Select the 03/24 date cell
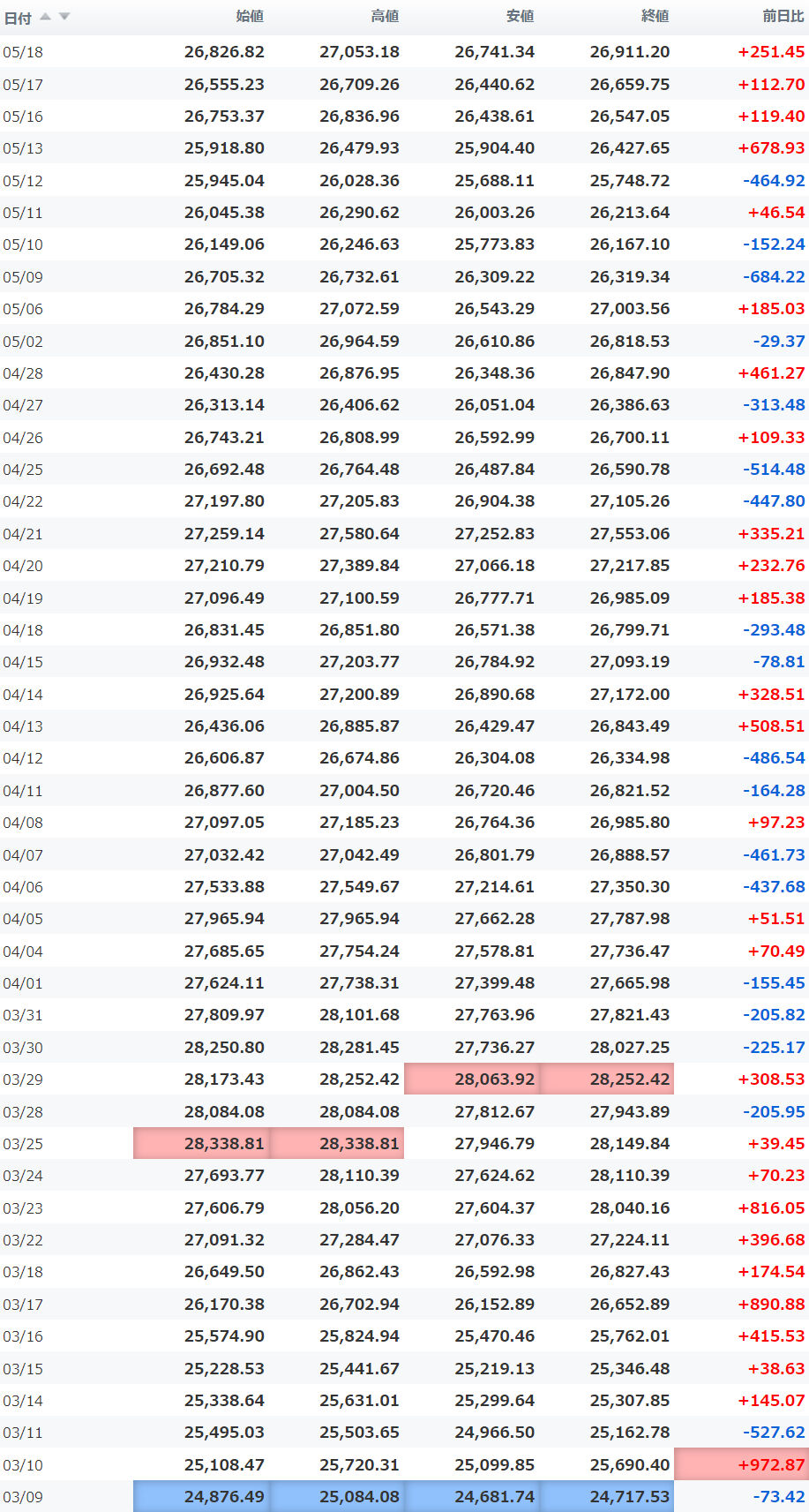 coord(23,1176)
